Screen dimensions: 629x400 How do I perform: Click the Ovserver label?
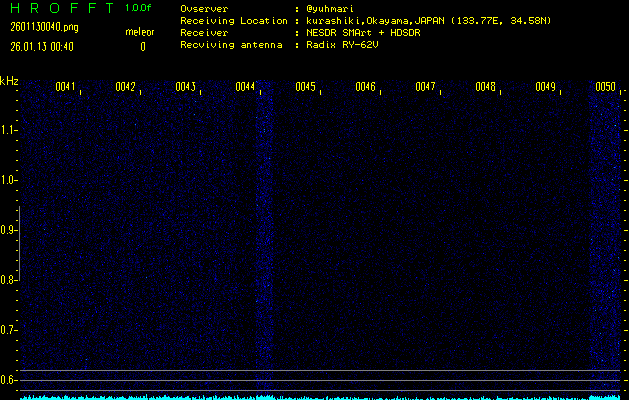pos(204,9)
